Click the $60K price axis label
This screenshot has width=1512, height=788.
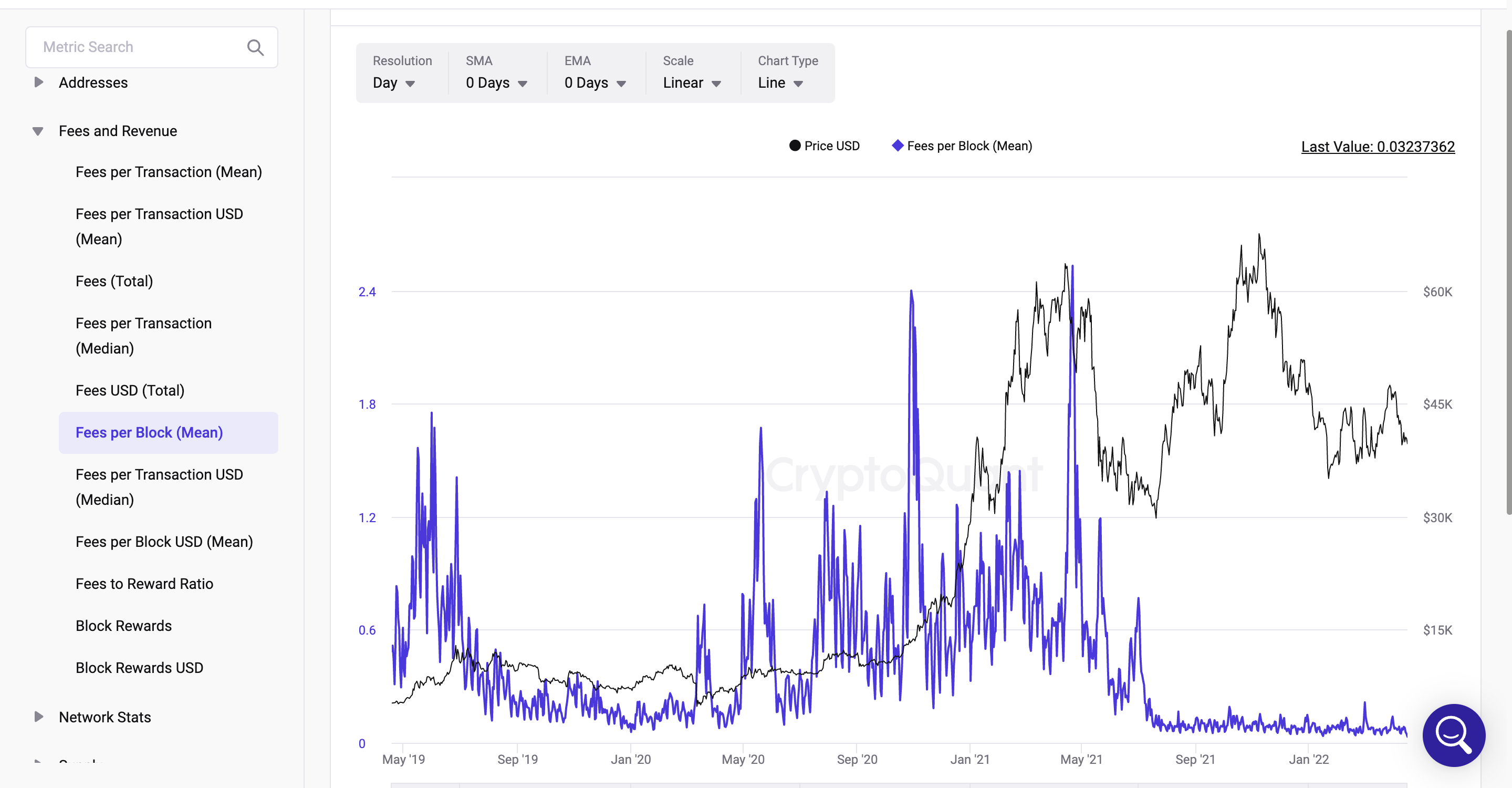[1437, 292]
